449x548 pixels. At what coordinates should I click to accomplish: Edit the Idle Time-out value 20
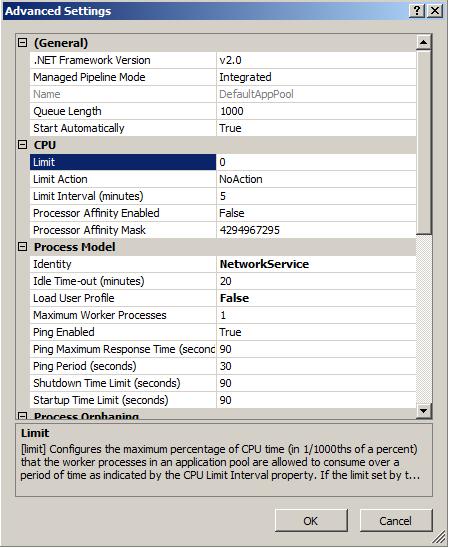[316, 281]
